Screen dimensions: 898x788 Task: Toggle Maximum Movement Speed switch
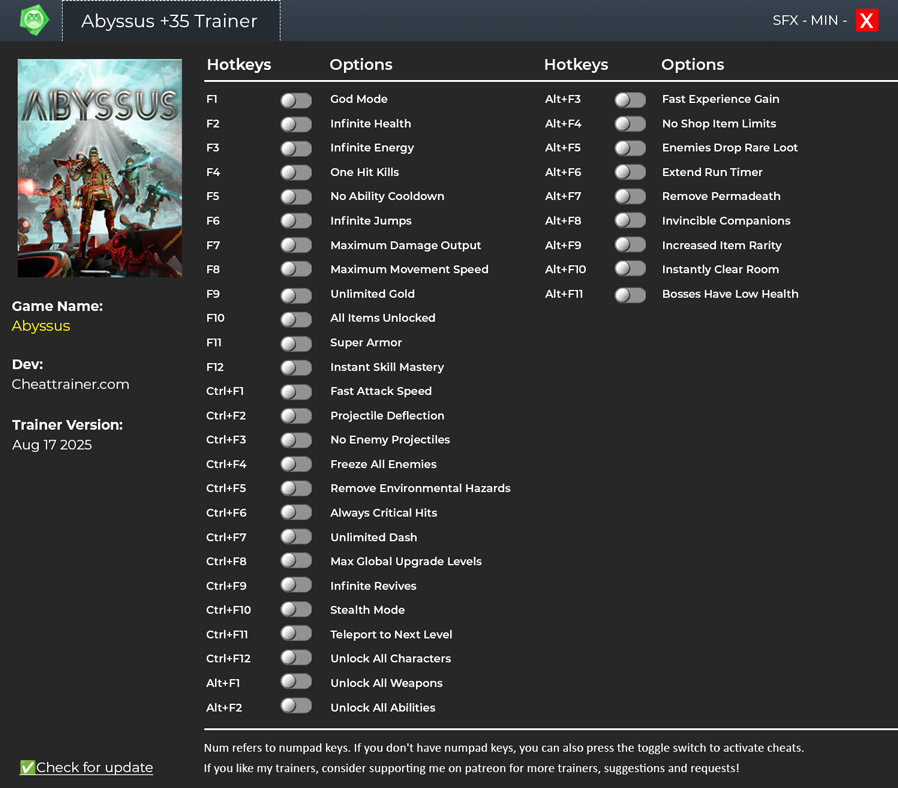coord(296,270)
